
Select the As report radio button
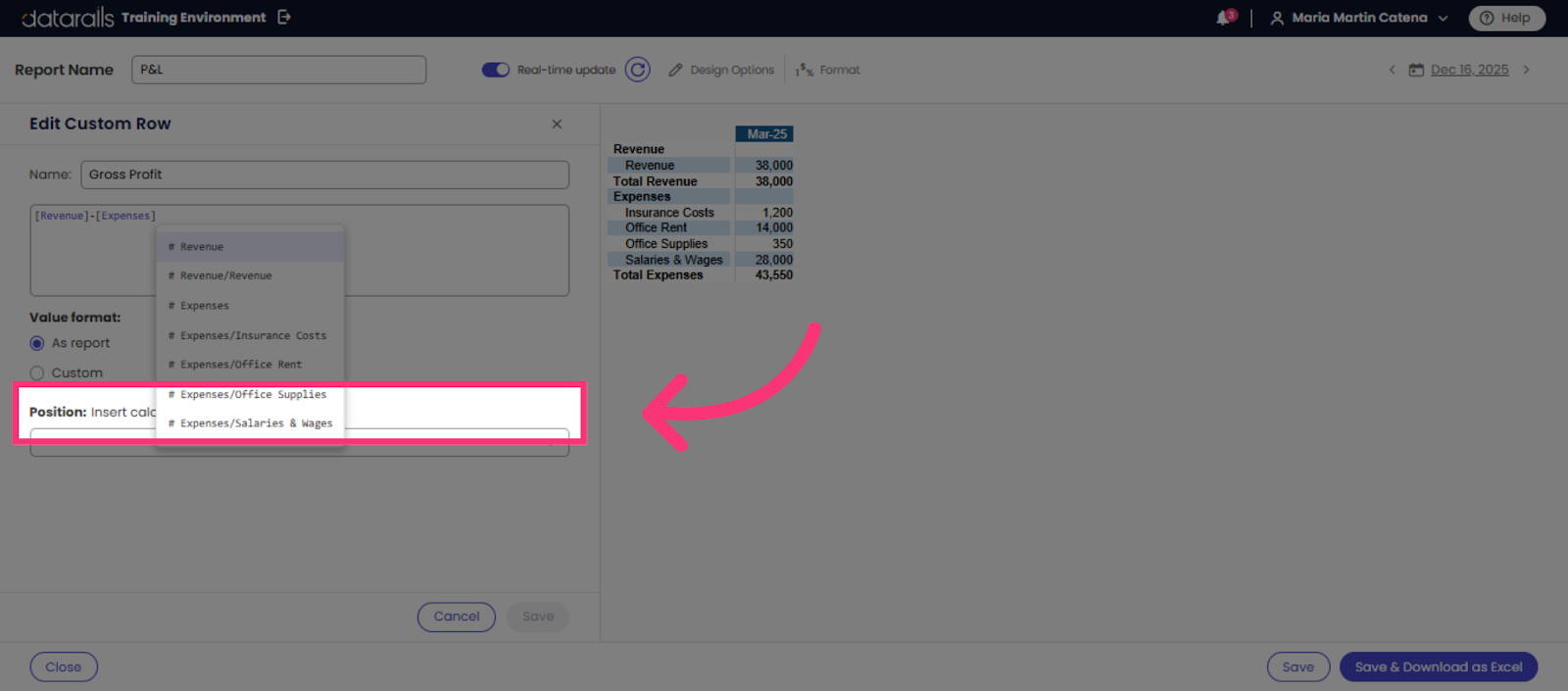[x=37, y=343]
